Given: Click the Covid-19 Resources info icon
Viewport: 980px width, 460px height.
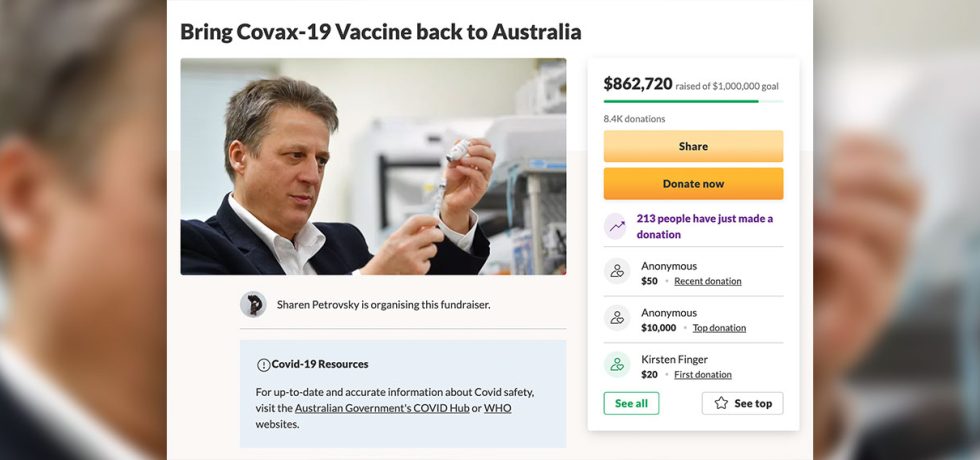Looking at the screenshot, I should [x=264, y=365].
